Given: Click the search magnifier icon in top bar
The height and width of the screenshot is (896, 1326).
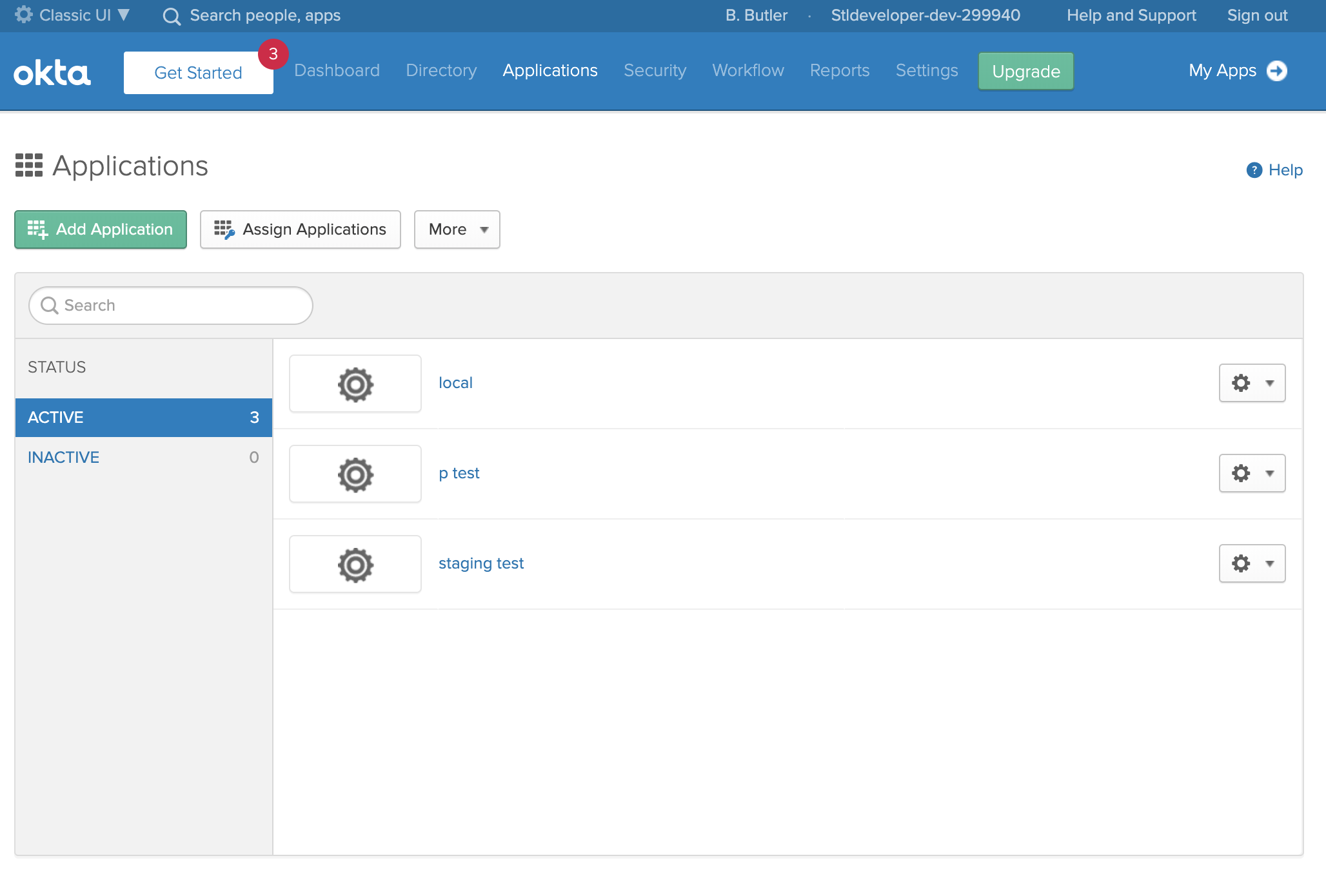Looking at the screenshot, I should click(x=172, y=16).
